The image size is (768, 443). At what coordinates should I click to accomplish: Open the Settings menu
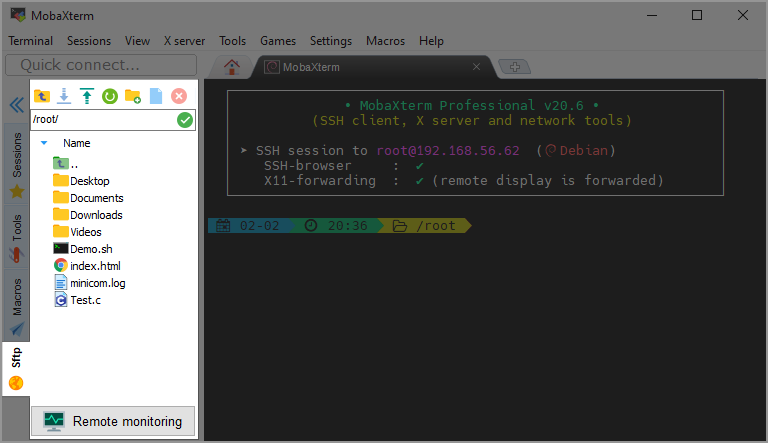point(330,41)
